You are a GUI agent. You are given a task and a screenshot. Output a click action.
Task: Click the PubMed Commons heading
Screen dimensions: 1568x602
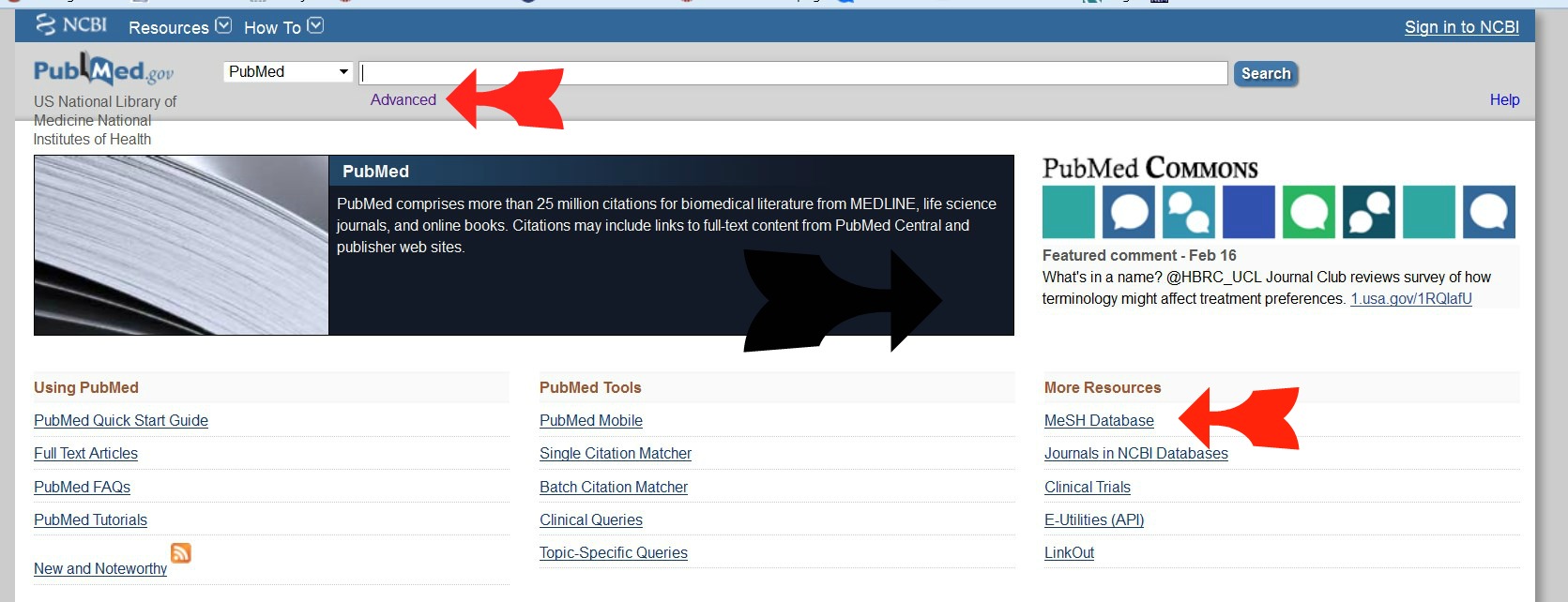[1150, 169]
